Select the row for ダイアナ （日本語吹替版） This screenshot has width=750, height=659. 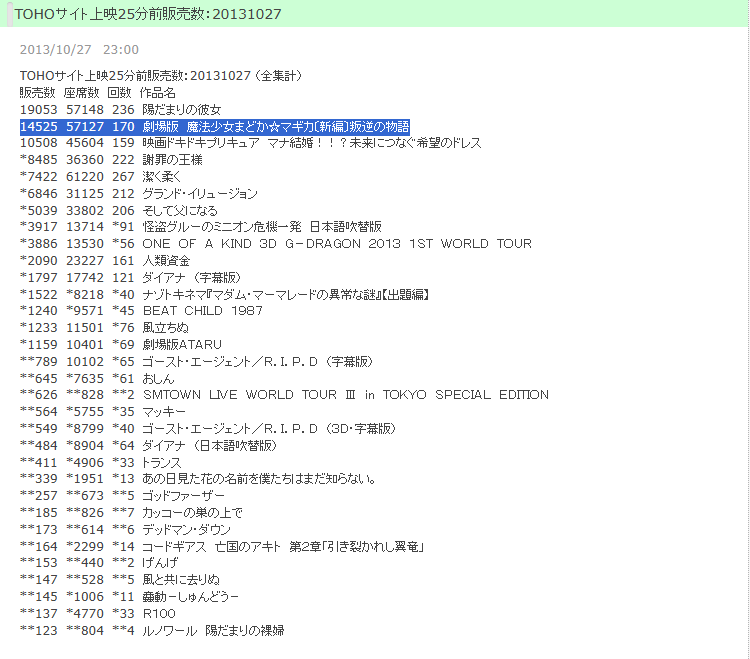149,445
